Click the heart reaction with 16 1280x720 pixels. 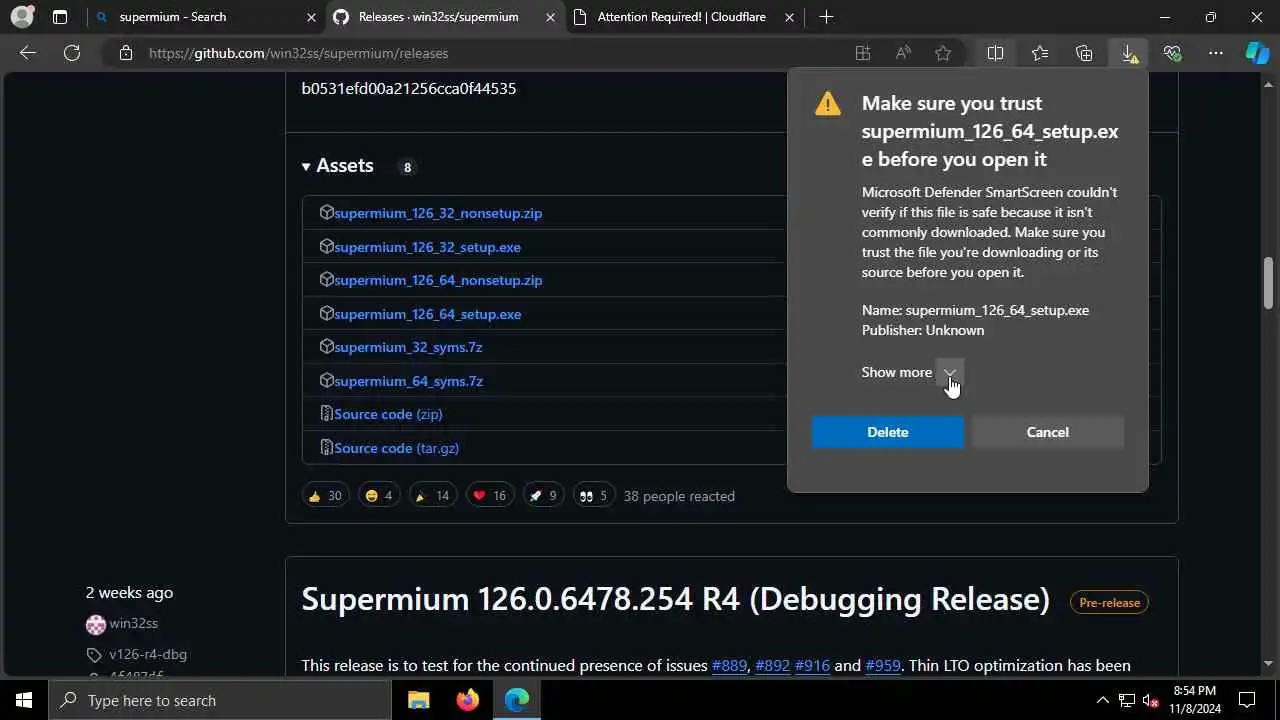coord(490,496)
